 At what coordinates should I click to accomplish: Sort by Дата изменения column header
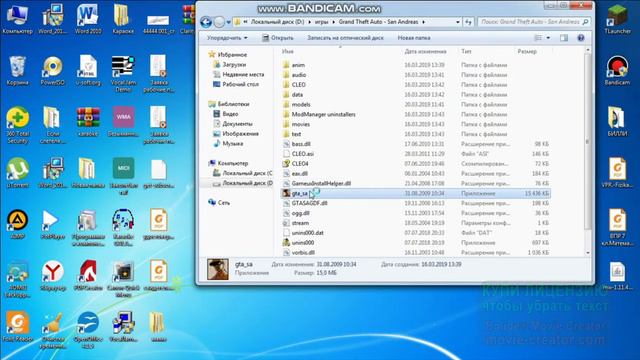click(x=425, y=51)
